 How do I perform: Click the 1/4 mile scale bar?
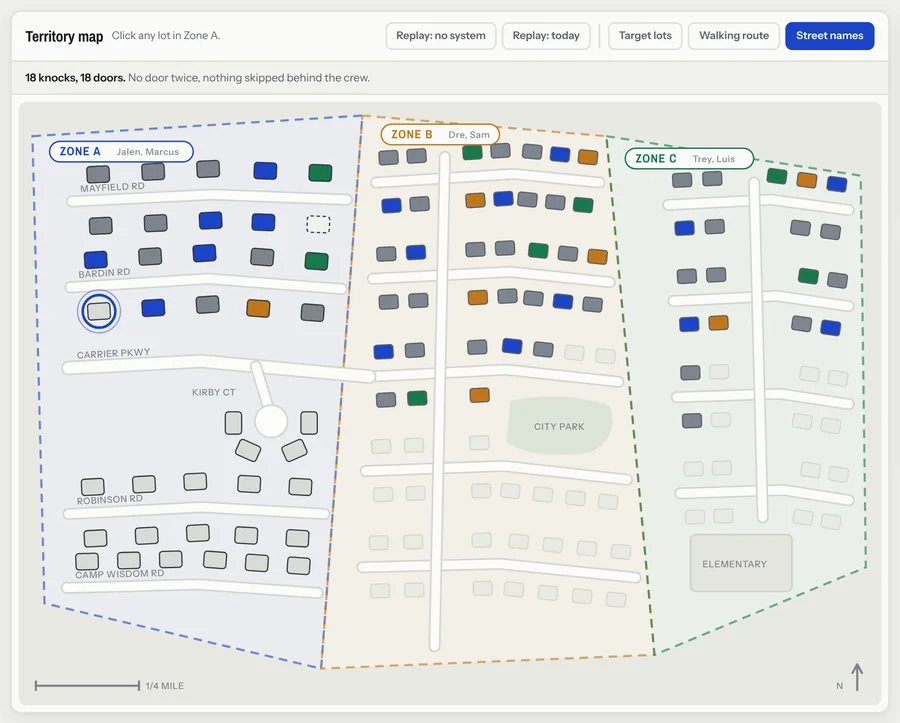[x=87, y=685]
